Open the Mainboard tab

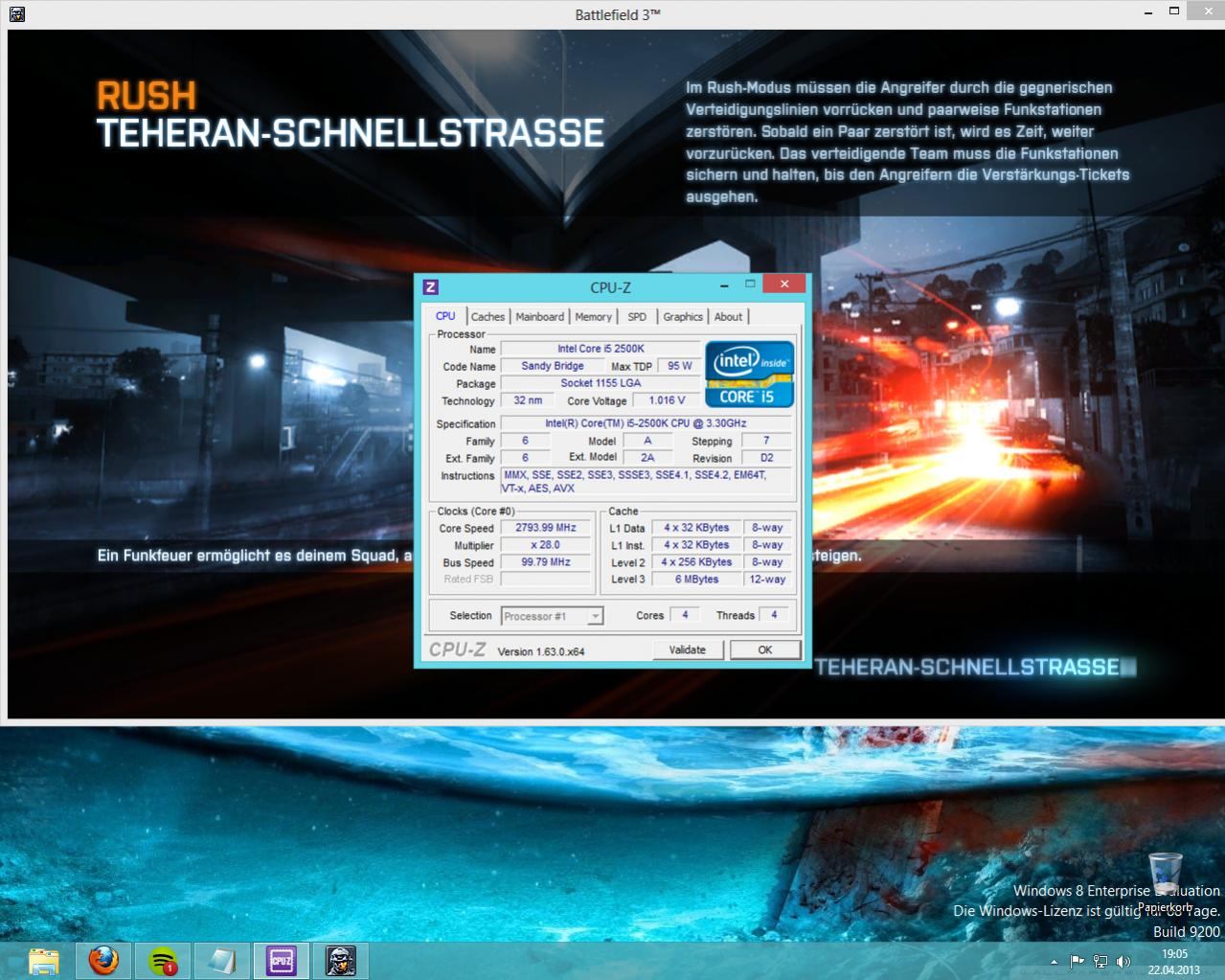tap(539, 317)
